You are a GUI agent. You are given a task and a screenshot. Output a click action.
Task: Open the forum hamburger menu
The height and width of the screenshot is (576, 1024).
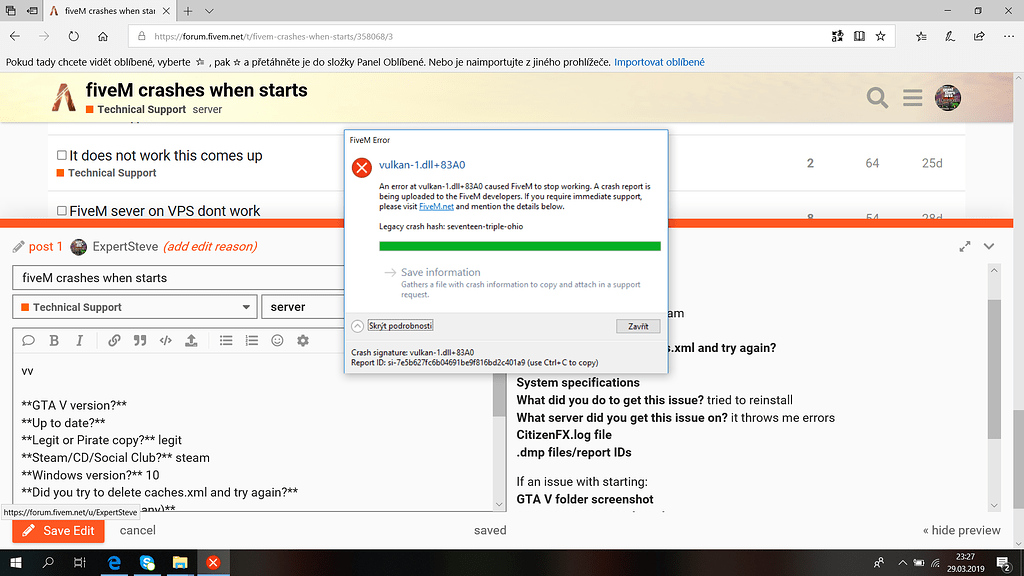coord(912,98)
